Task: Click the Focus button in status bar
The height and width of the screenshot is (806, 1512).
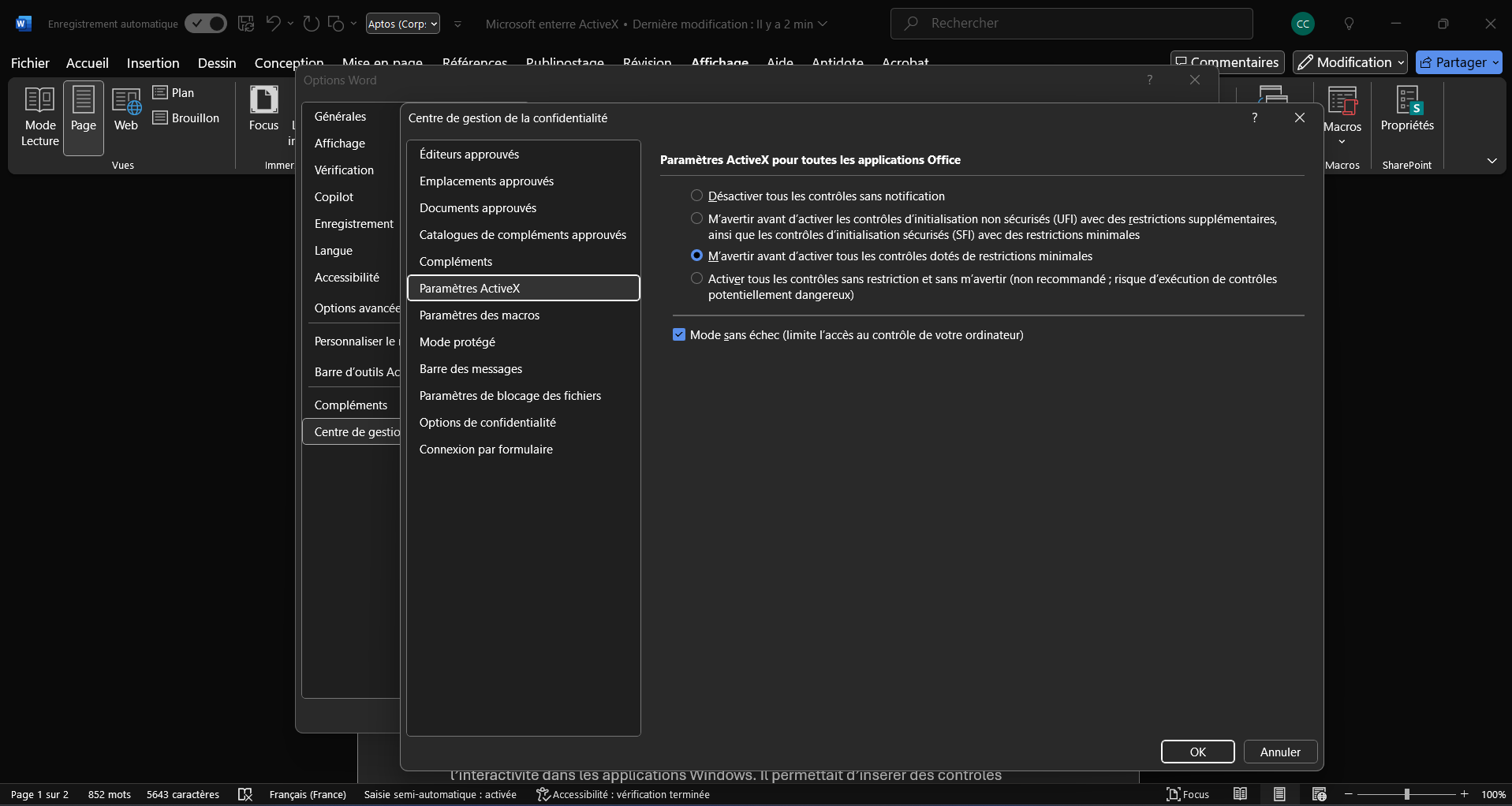Action: pyautogui.click(x=1188, y=794)
